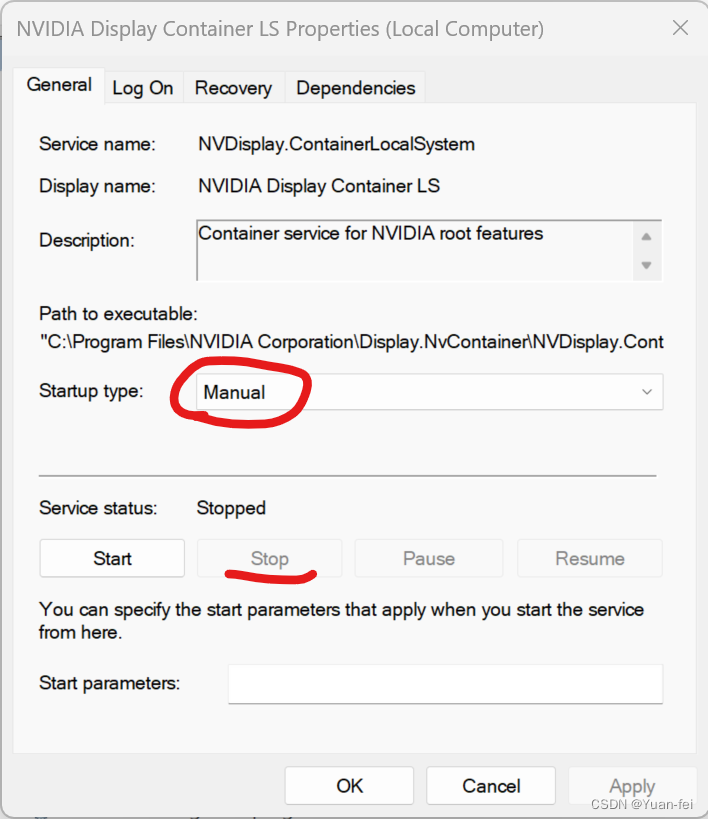The width and height of the screenshot is (708, 819).
Task: Close the Properties dialog with X
Action: [680, 28]
